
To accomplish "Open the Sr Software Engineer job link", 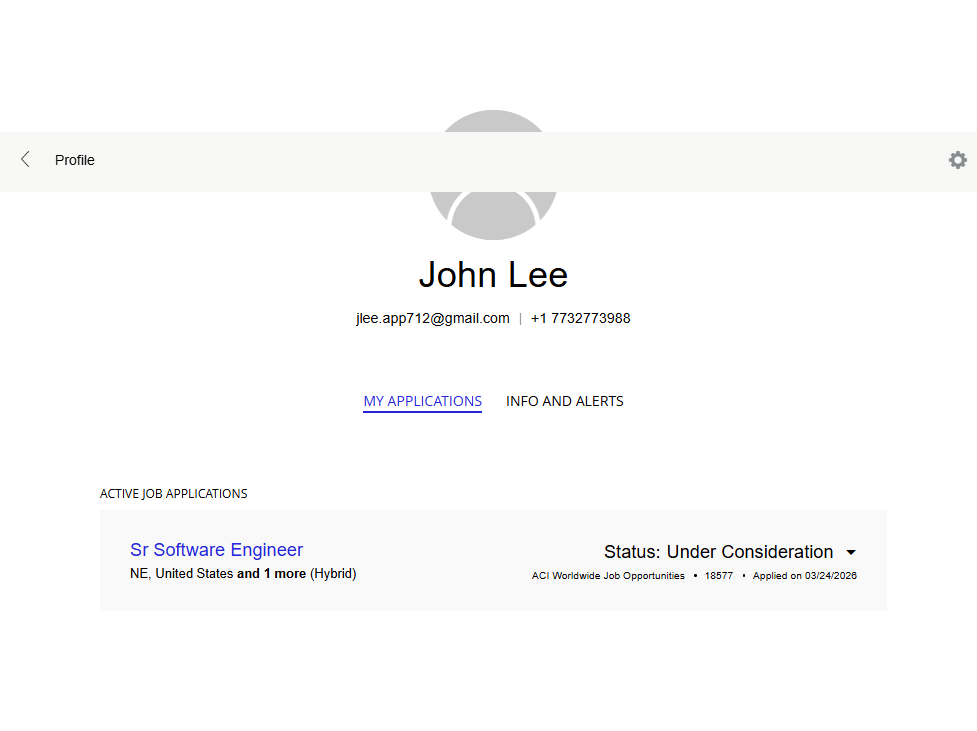I will (216, 550).
